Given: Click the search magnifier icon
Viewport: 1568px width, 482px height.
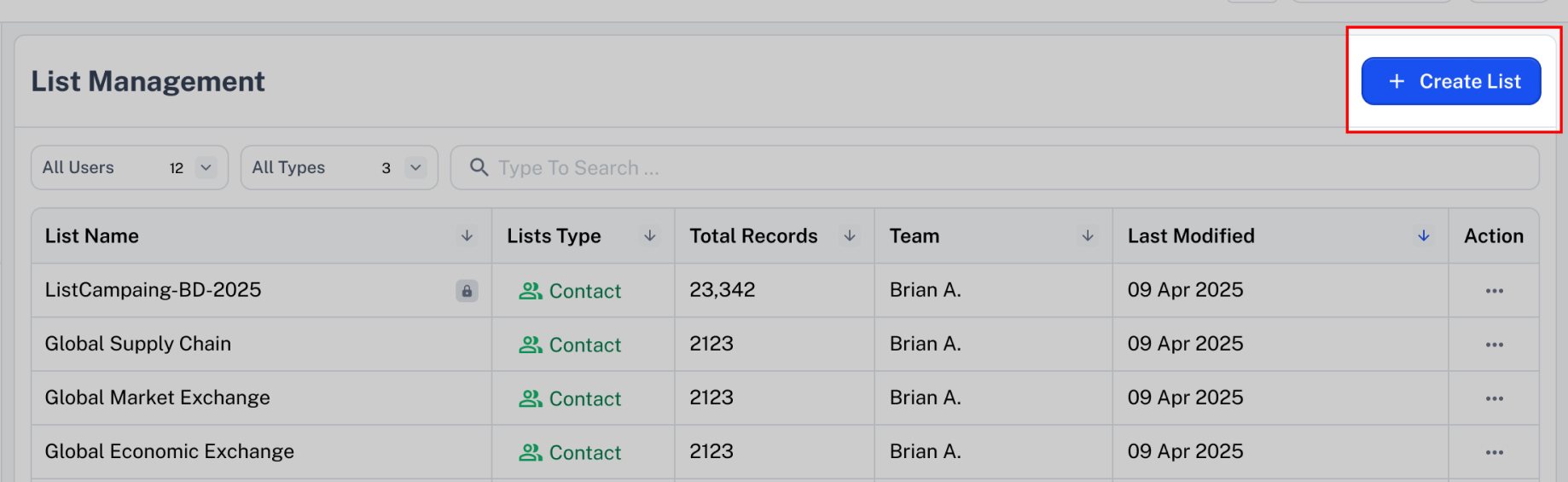Looking at the screenshot, I should click(x=479, y=167).
